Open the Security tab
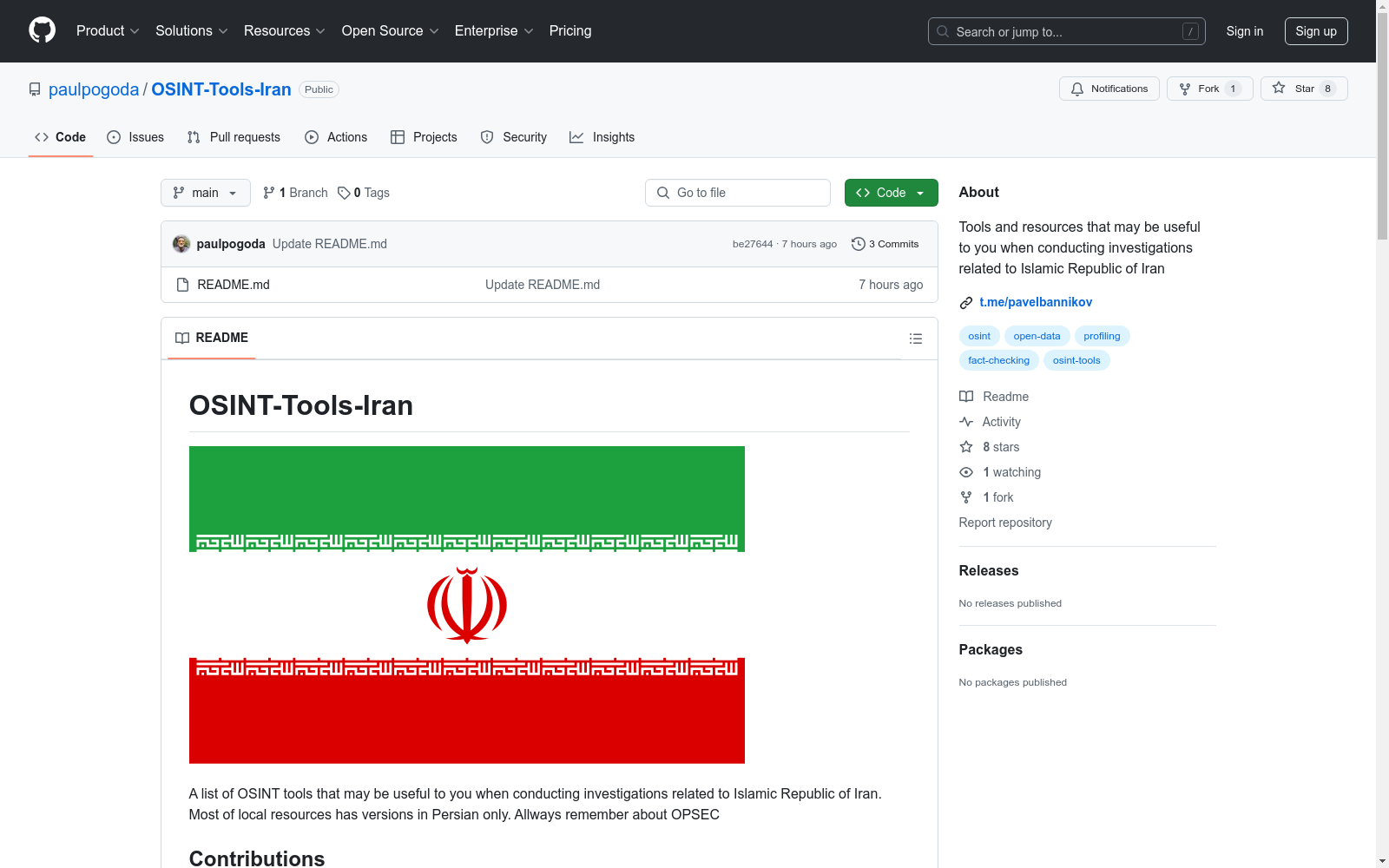Screen dimensions: 1389x868 coord(514,137)
